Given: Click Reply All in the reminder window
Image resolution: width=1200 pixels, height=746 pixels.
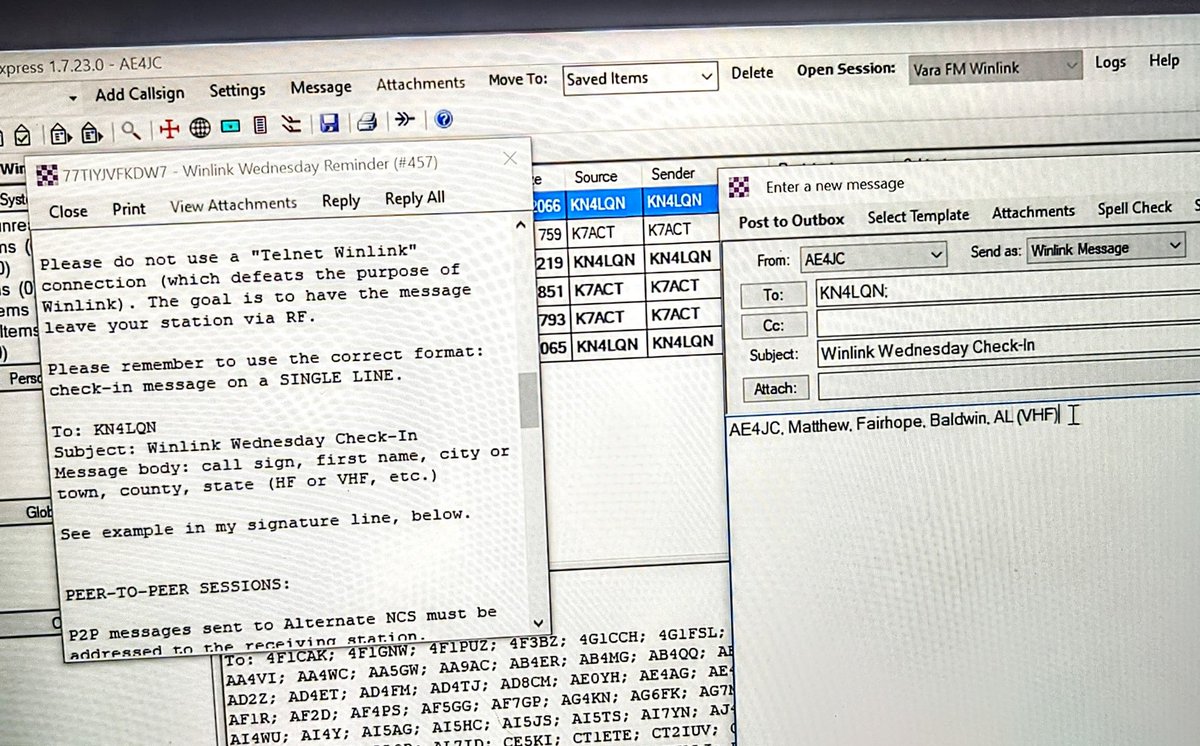Looking at the screenshot, I should (x=415, y=198).
